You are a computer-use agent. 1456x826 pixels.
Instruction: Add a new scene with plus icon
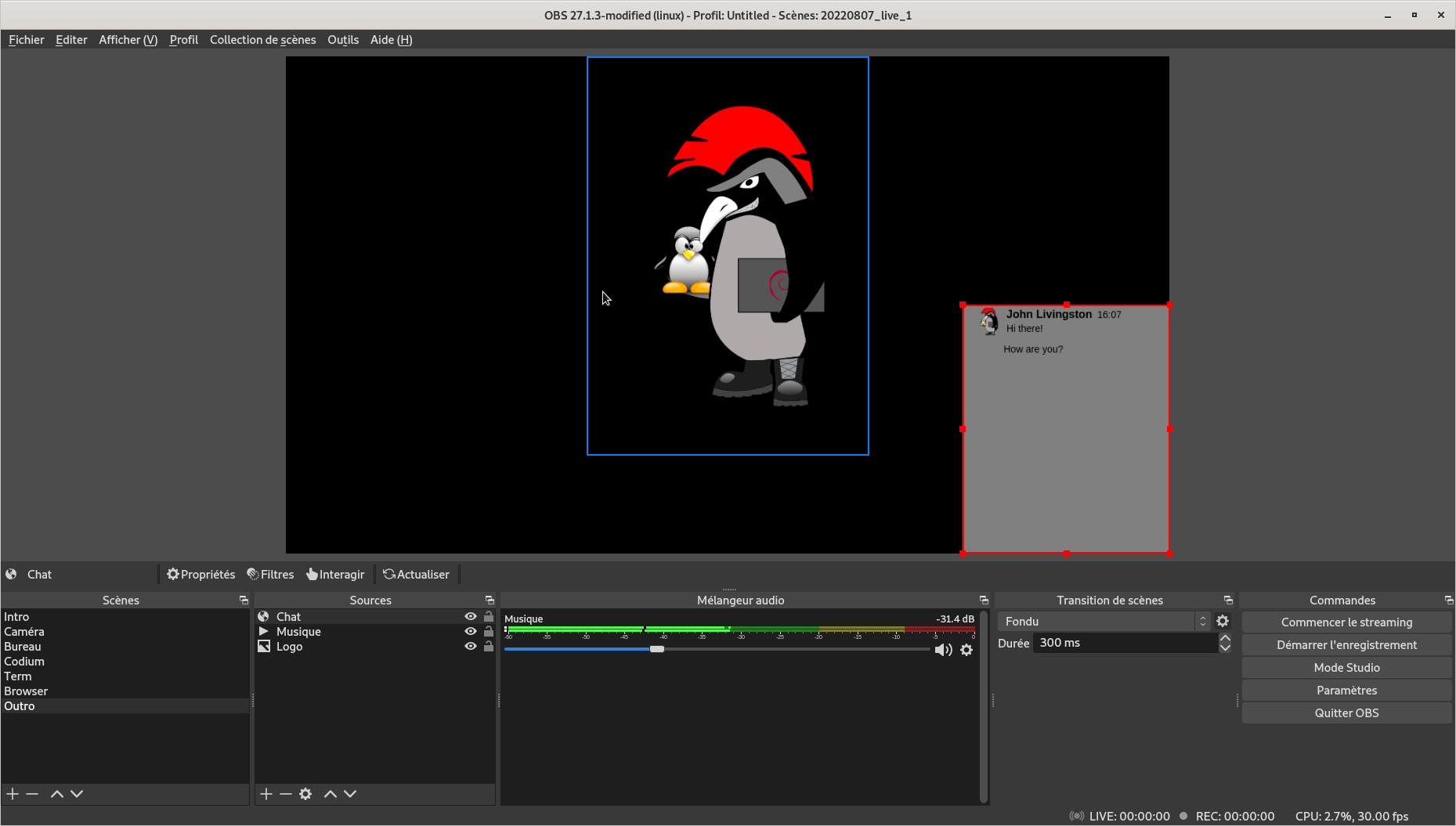13,794
